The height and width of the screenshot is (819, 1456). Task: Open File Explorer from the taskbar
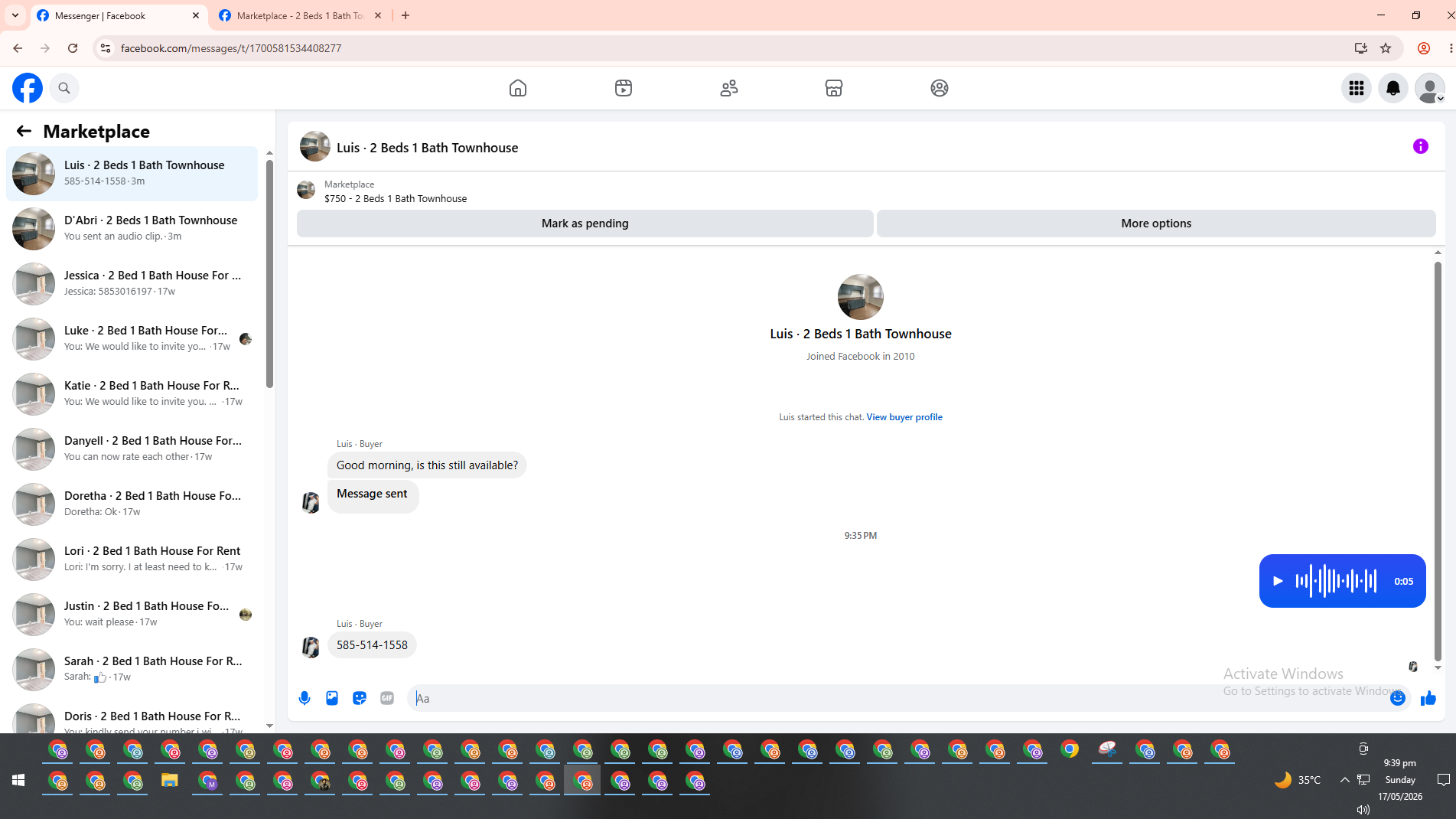(170, 781)
